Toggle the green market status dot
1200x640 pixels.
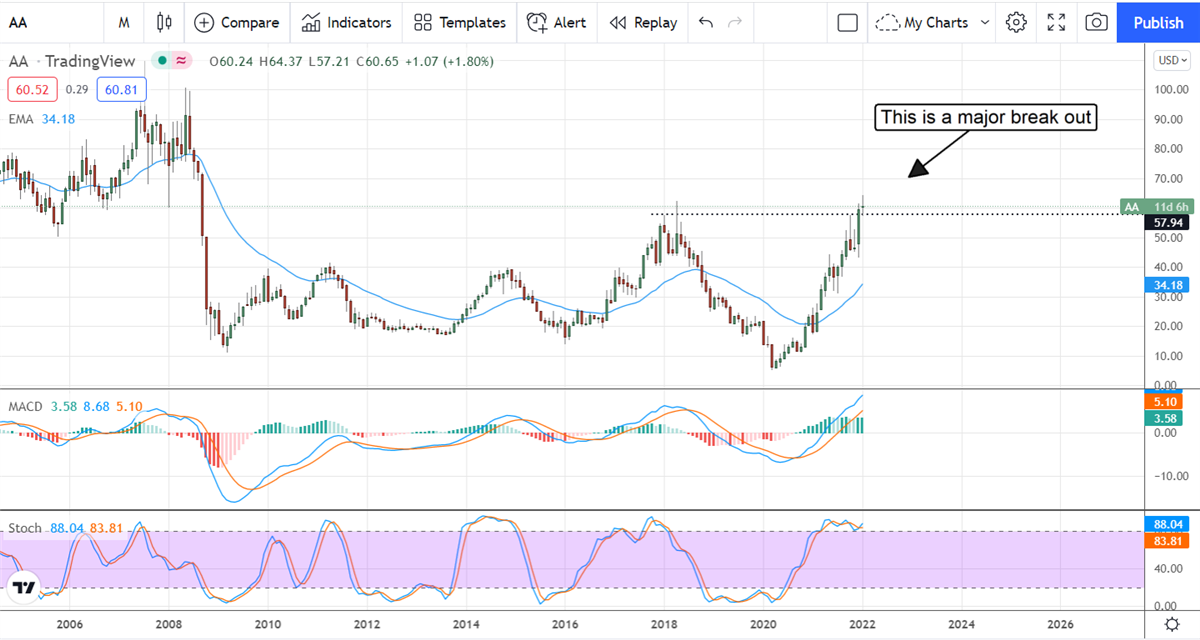click(x=161, y=61)
